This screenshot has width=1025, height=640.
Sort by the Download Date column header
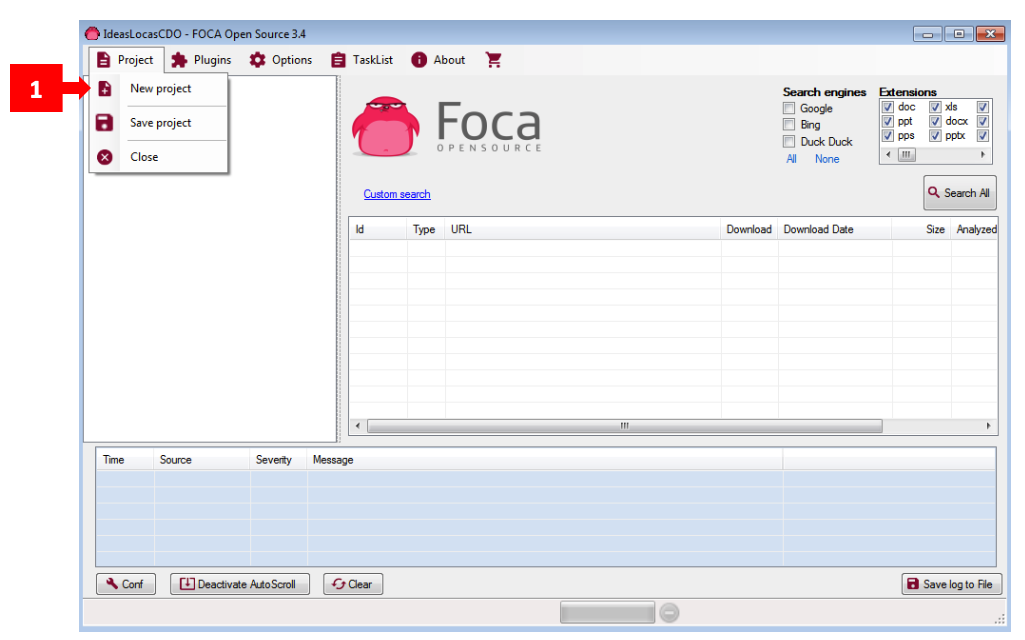pyautogui.click(x=835, y=229)
